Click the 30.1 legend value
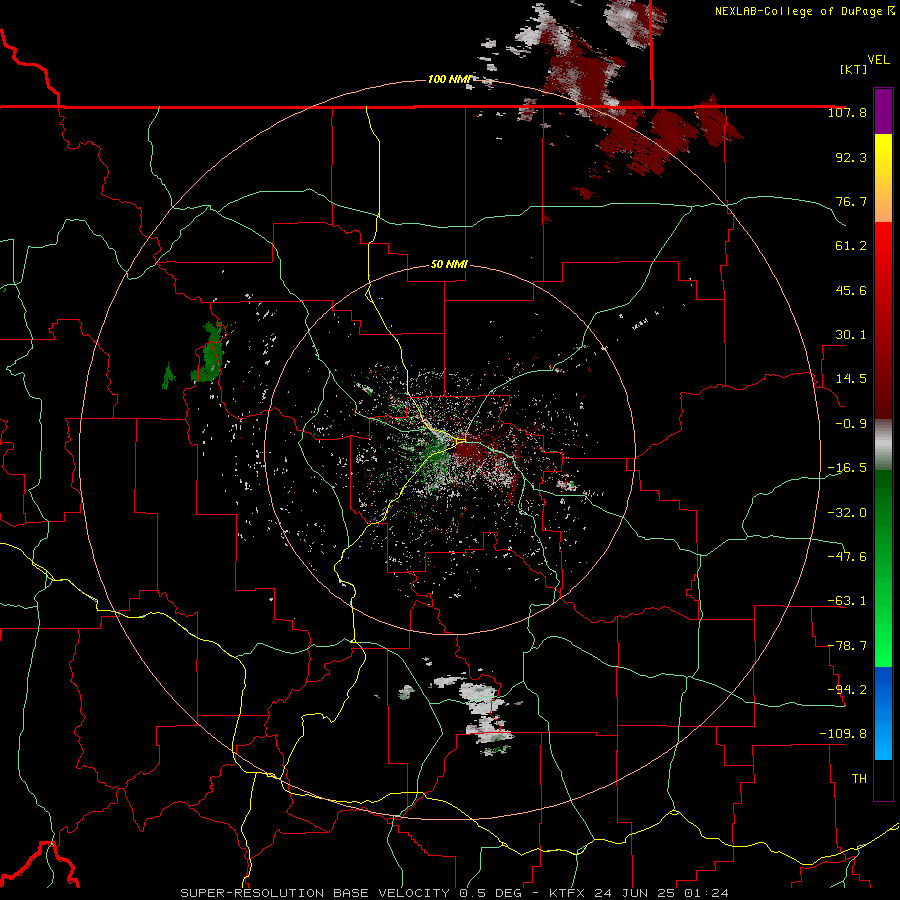 851,335
